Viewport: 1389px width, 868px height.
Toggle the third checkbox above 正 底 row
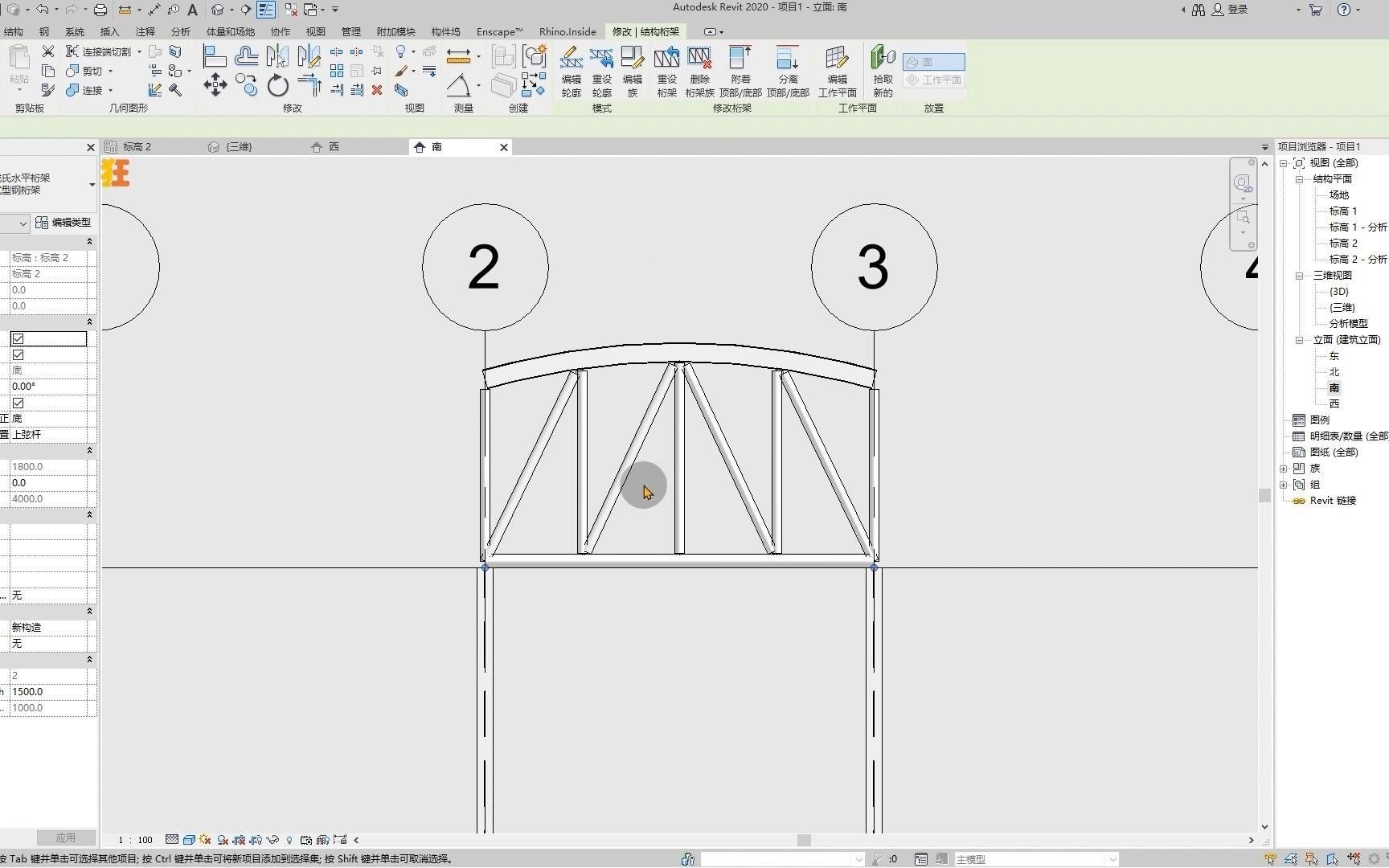18,403
